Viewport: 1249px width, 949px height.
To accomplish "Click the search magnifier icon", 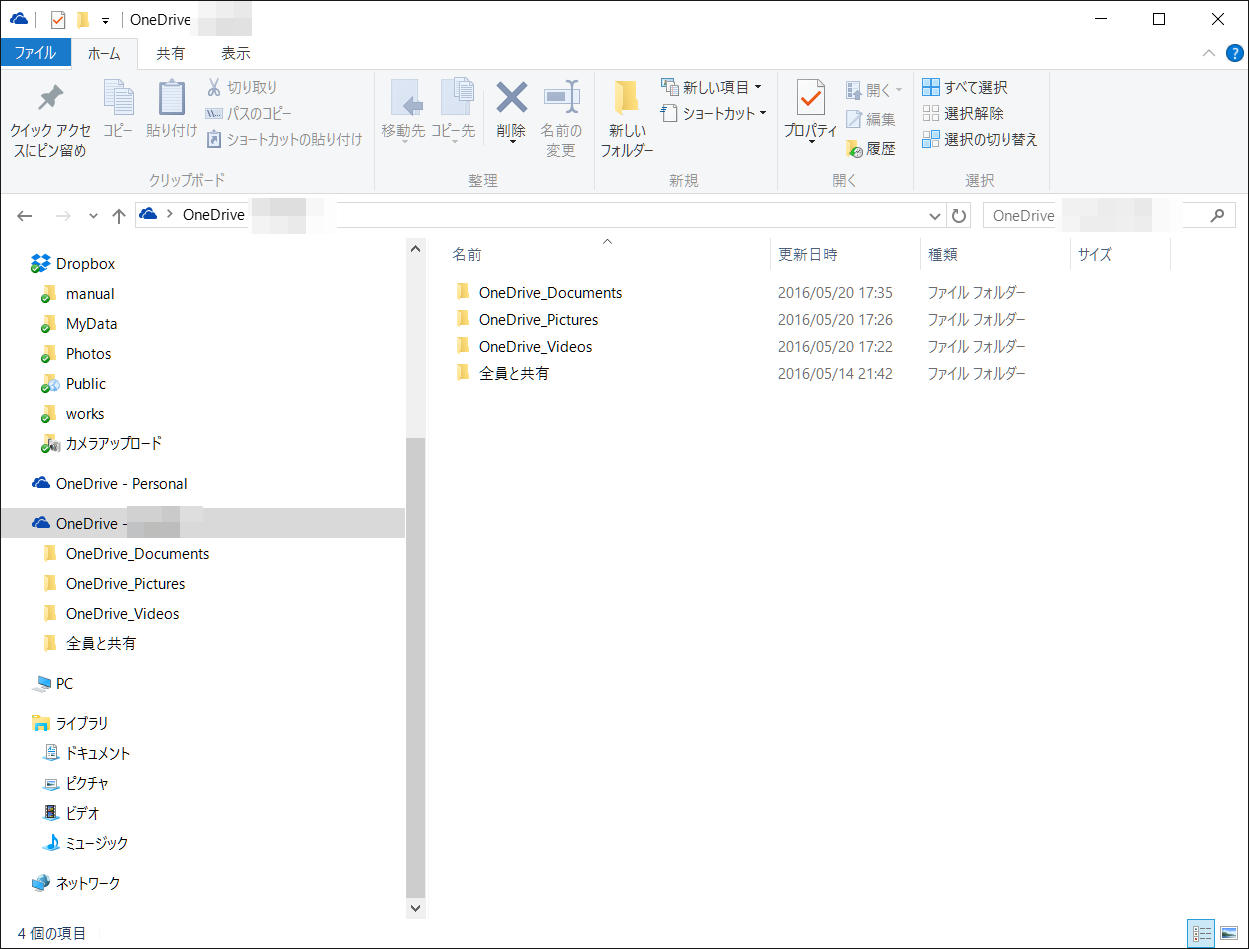I will point(1217,215).
